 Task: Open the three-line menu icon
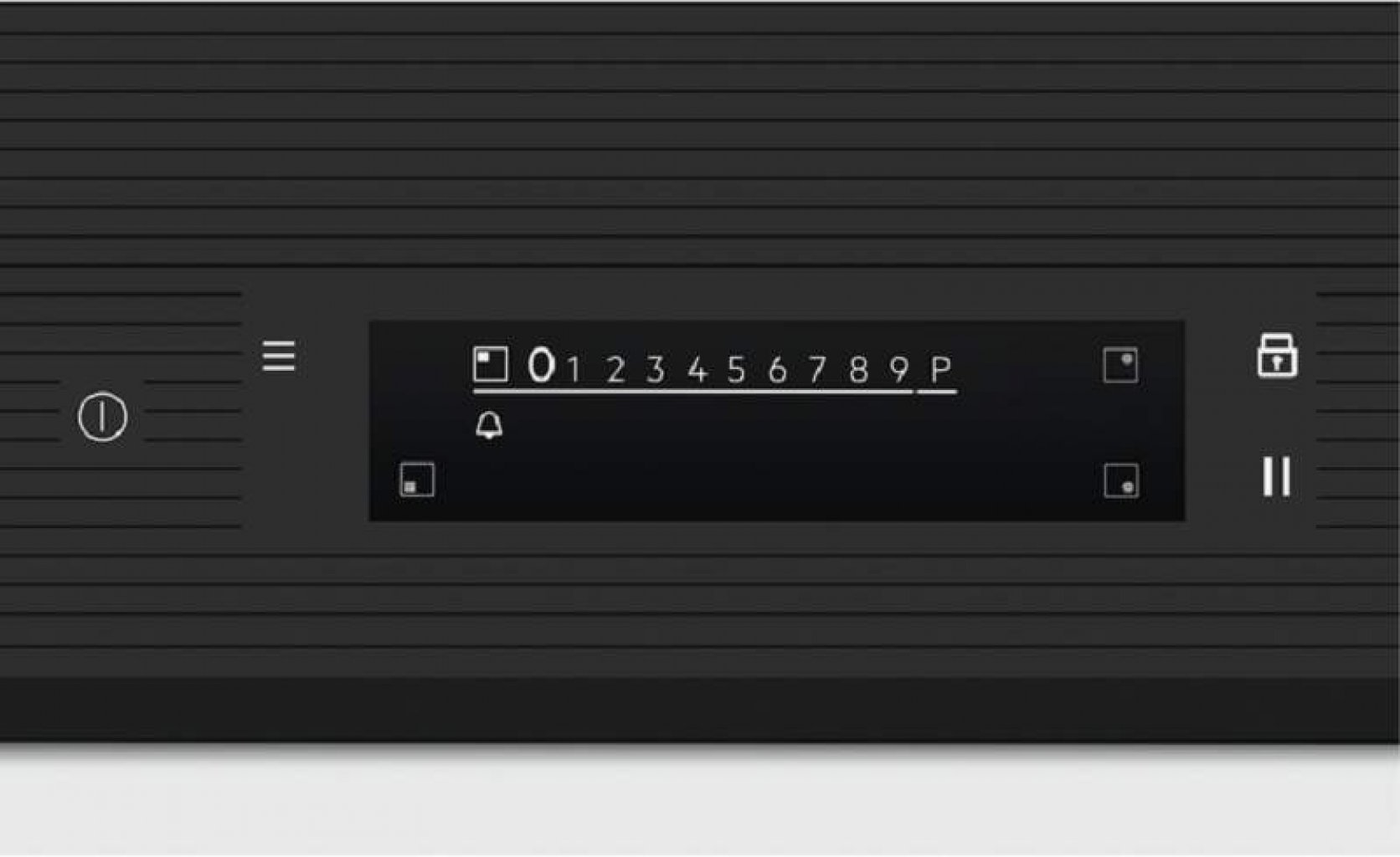click(279, 356)
